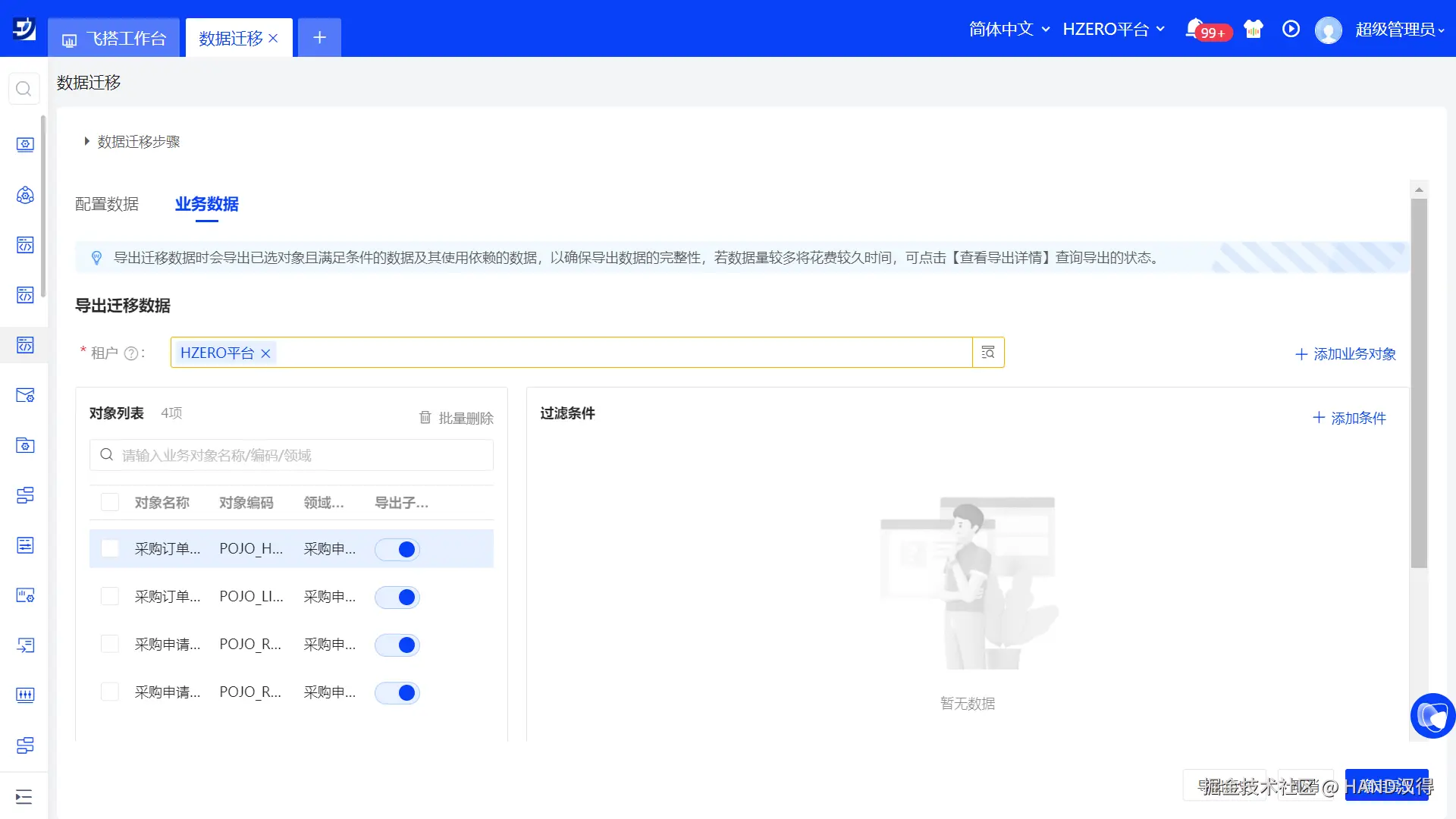
Task: Click the batch delete trash icon
Action: pos(425,418)
